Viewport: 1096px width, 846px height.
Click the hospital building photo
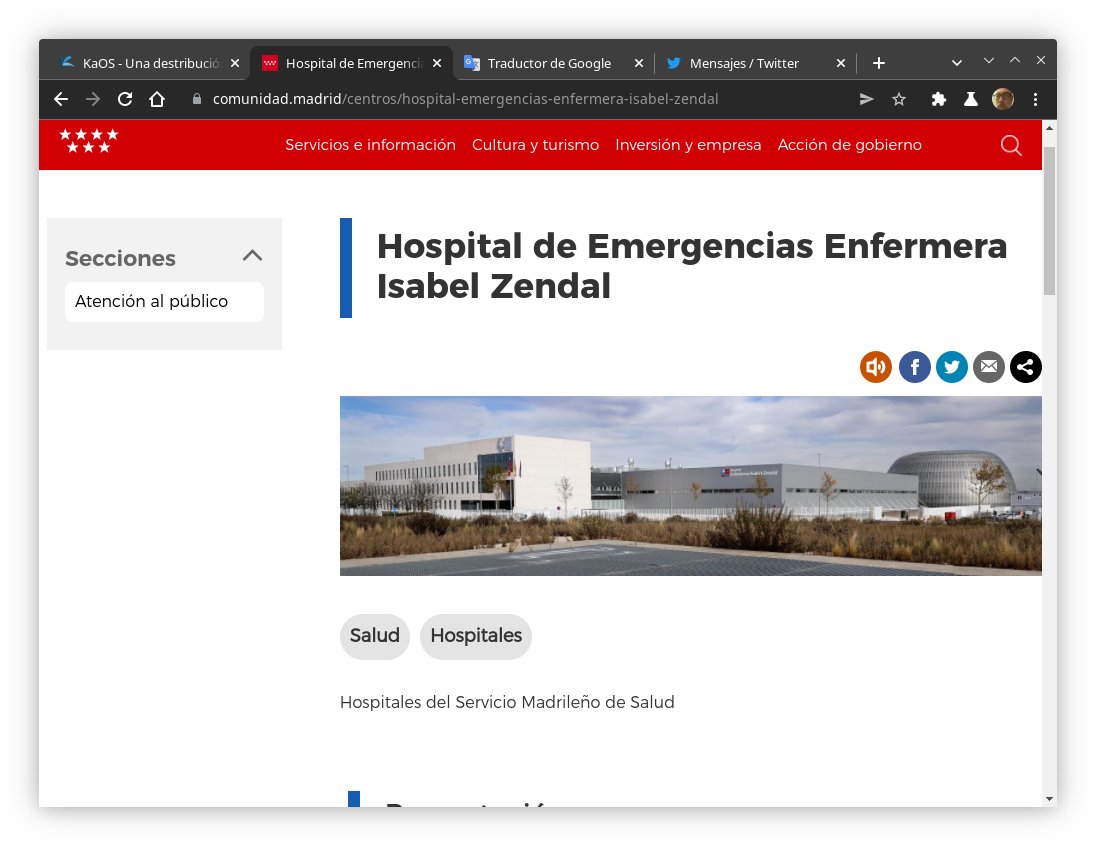tap(691, 486)
